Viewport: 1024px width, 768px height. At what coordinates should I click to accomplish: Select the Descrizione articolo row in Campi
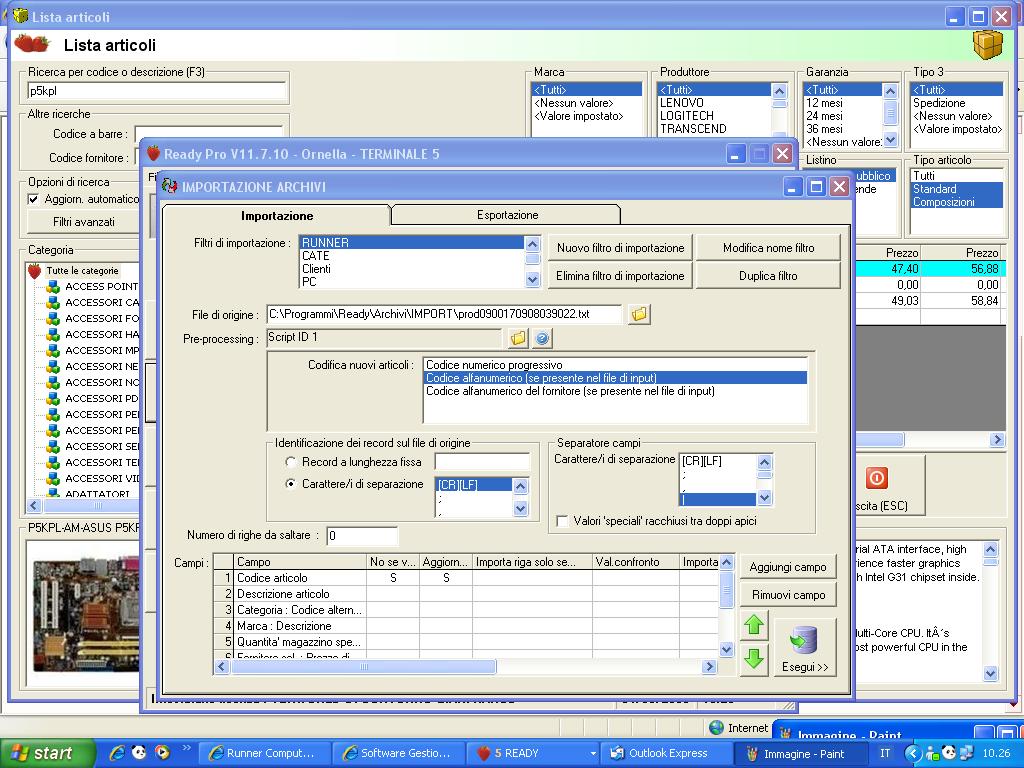click(466, 594)
